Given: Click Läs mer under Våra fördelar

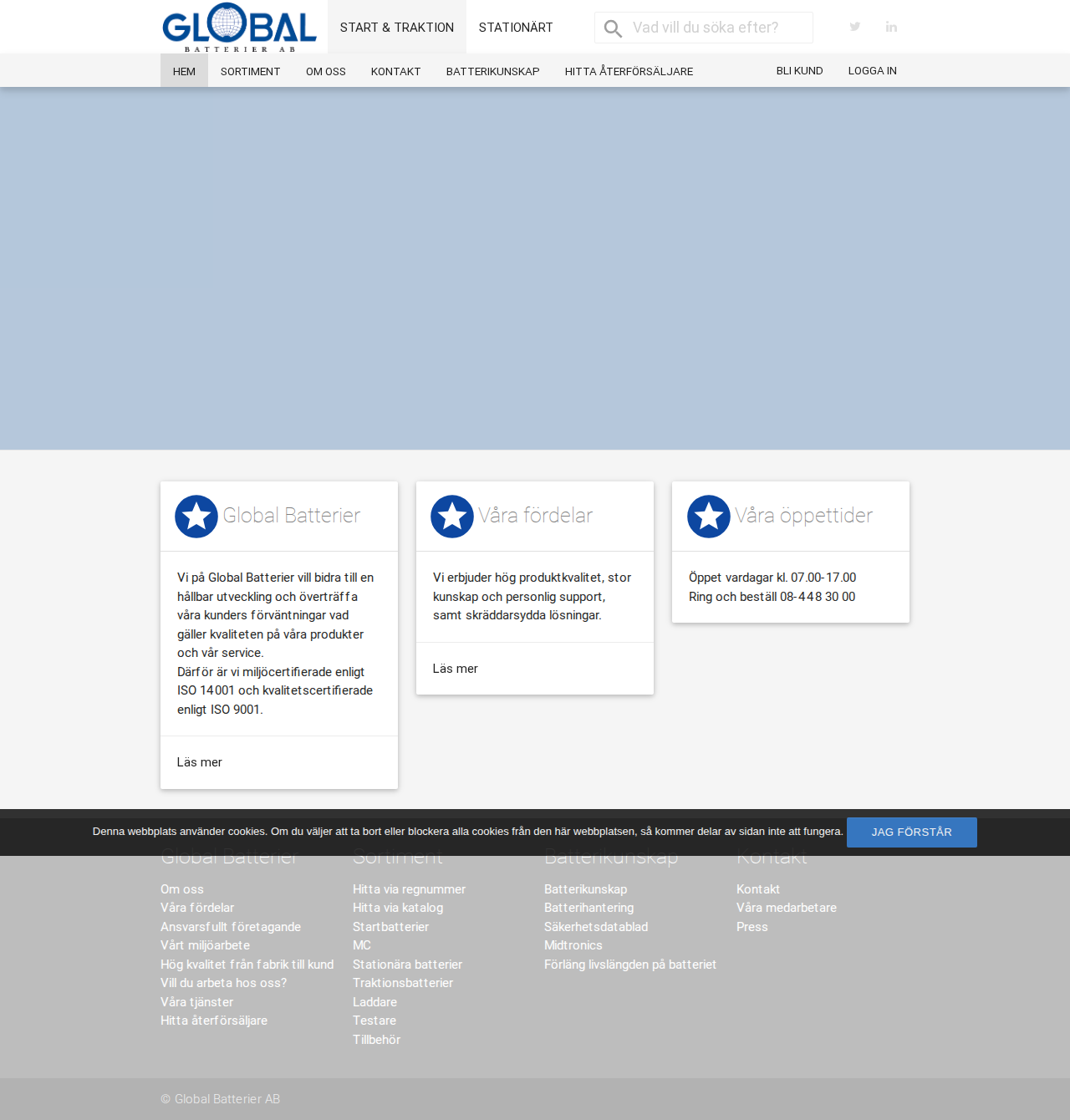Looking at the screenshot, I should (456, 669).
